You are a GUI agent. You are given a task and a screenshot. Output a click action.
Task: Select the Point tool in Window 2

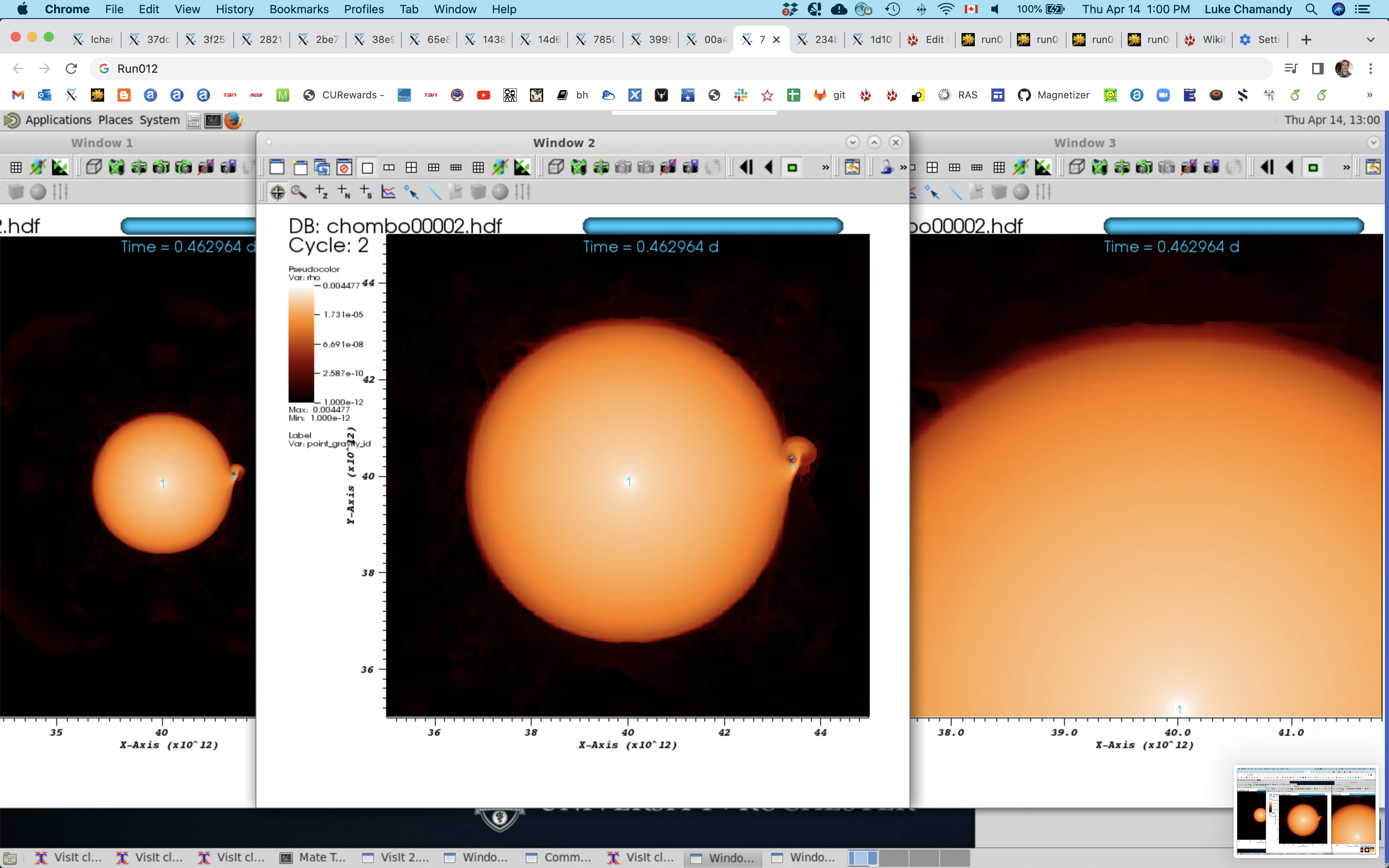click(411, 192)
